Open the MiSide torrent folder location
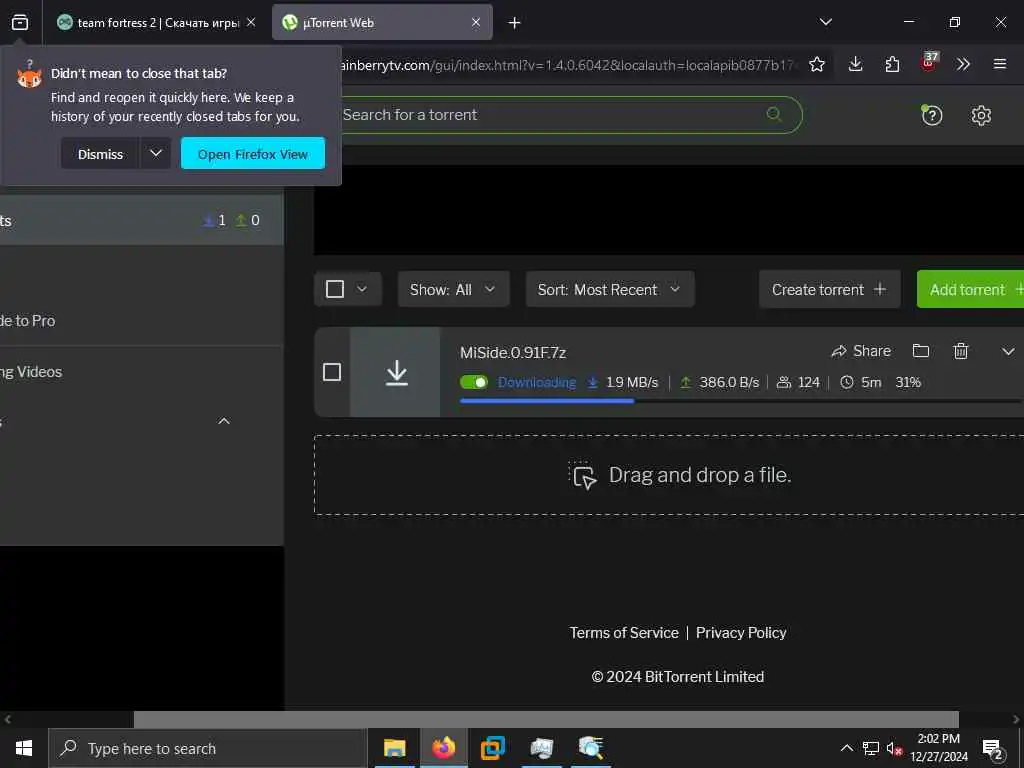1024x768 pixels. (x=921, y=351)
